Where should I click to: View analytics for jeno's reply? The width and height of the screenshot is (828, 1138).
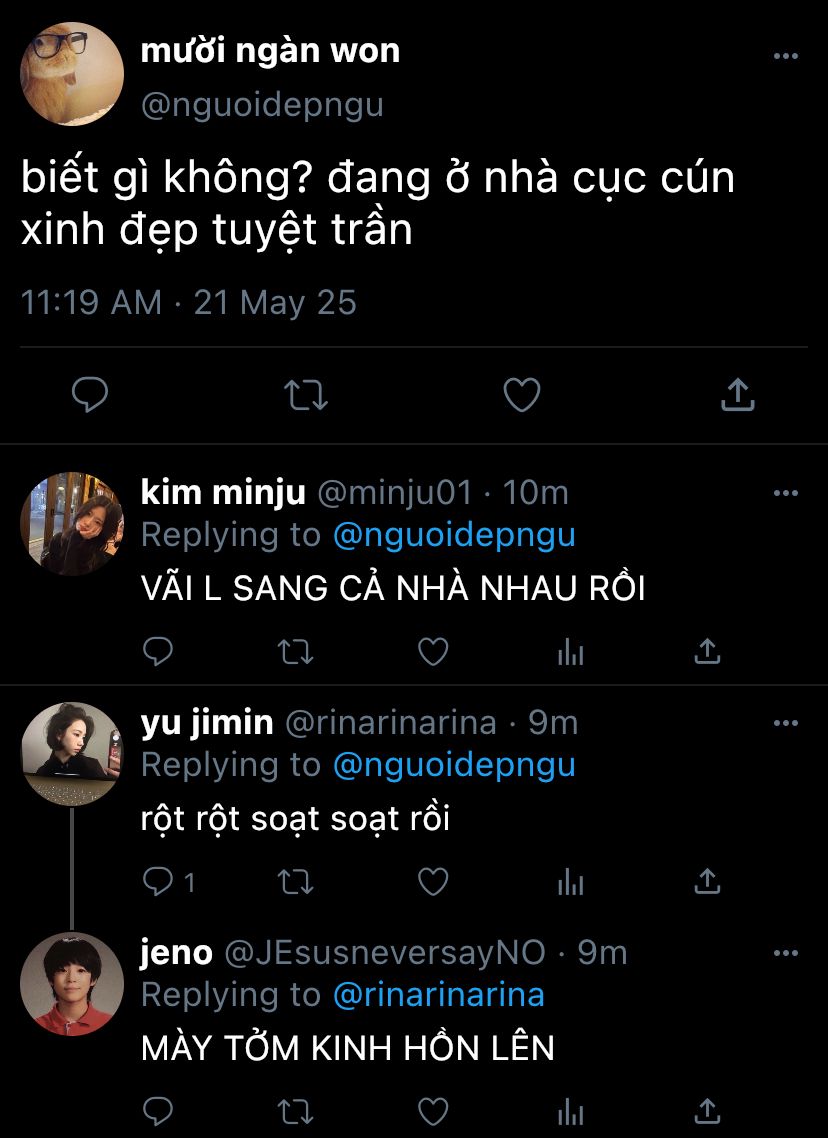coord(570,1111)
